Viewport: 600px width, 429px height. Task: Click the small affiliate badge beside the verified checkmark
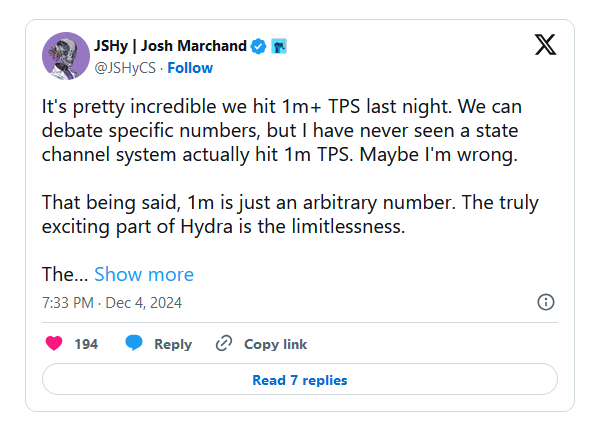click(280, 46)
